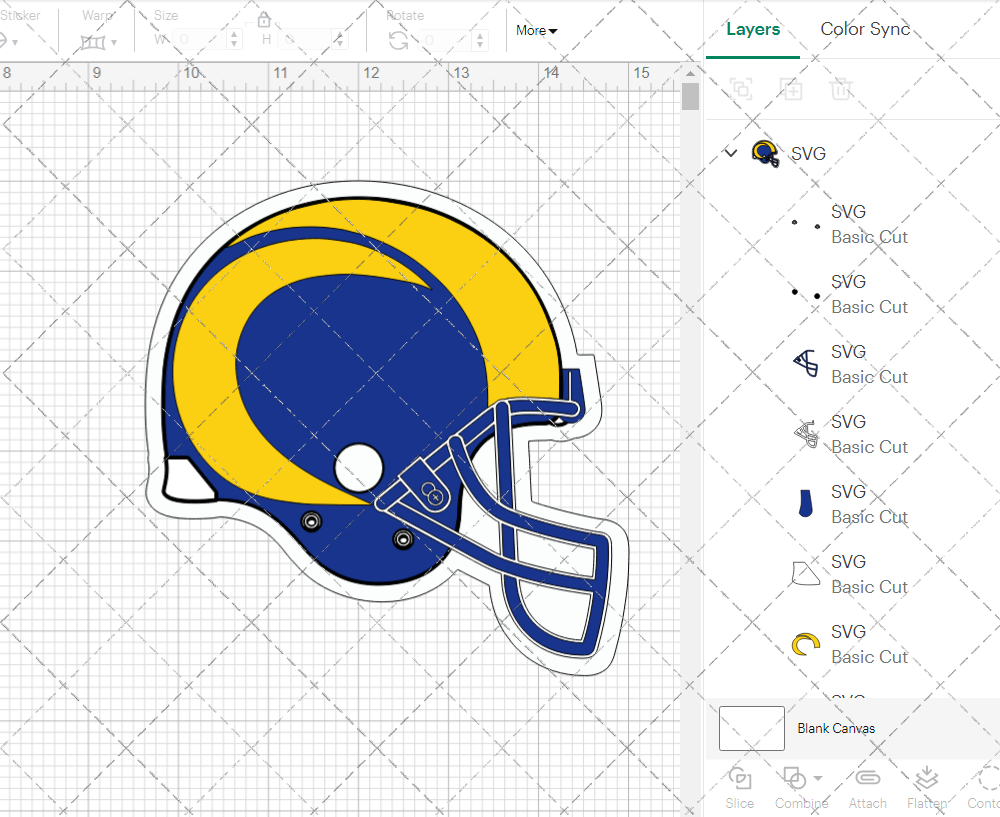1000x817 pixels.
Task: Click the Slice tool
Action: [x=739, y=788]
